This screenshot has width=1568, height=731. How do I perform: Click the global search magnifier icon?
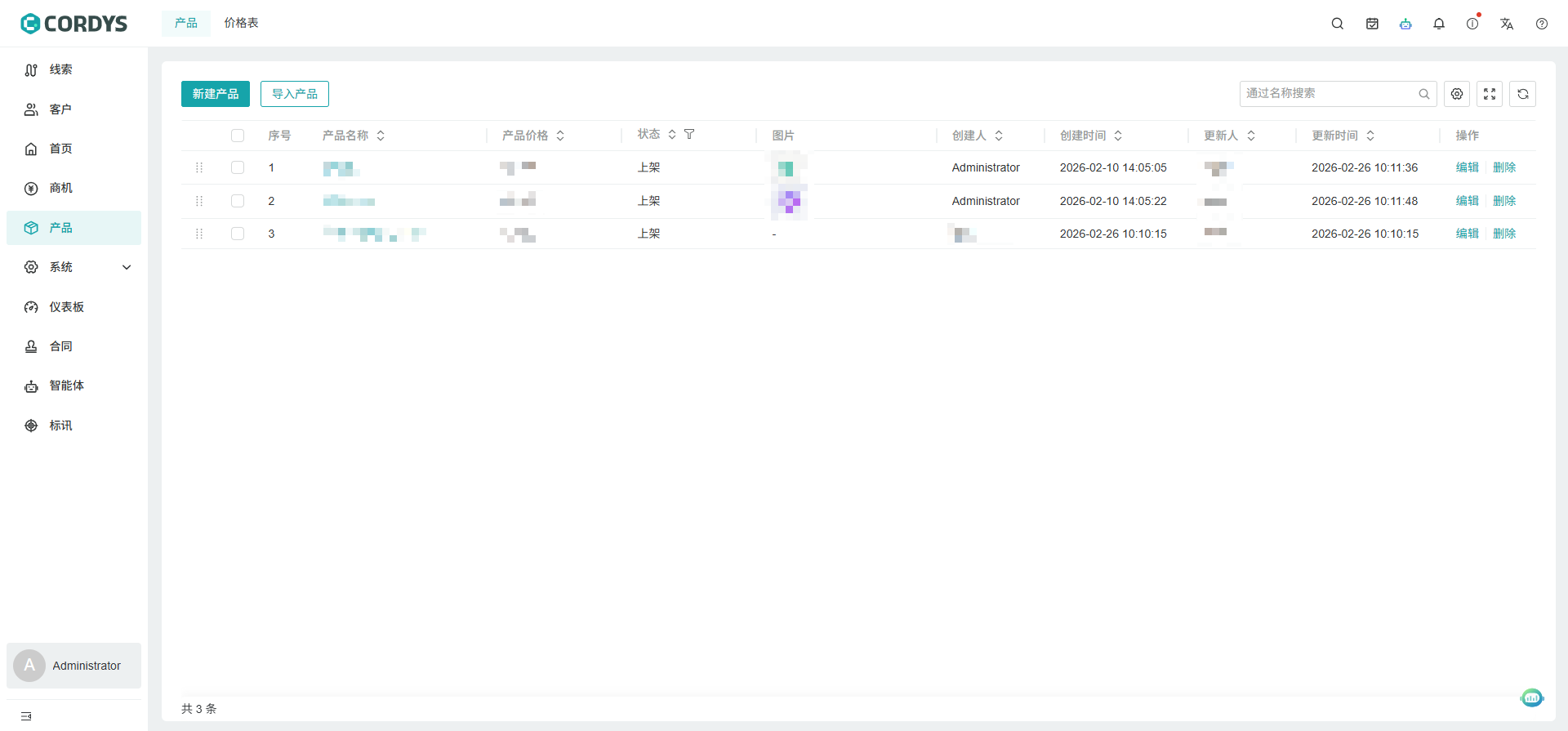(1337, 24)
